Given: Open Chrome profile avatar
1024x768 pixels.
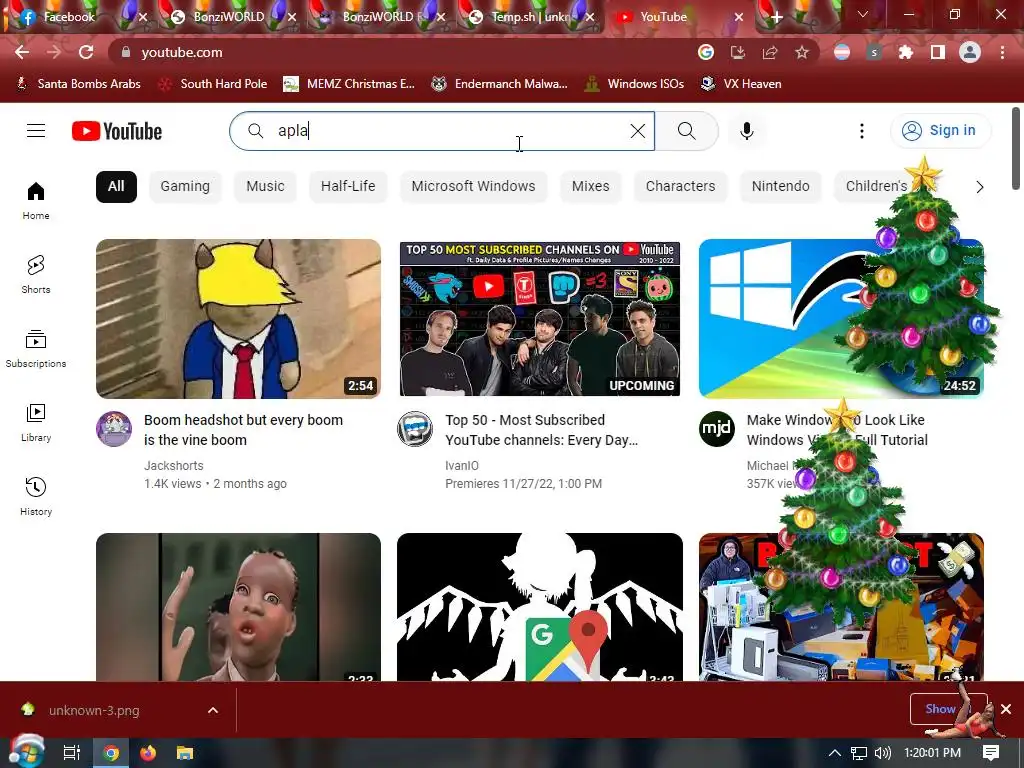Looking at the screenshot, I should 970,52.
